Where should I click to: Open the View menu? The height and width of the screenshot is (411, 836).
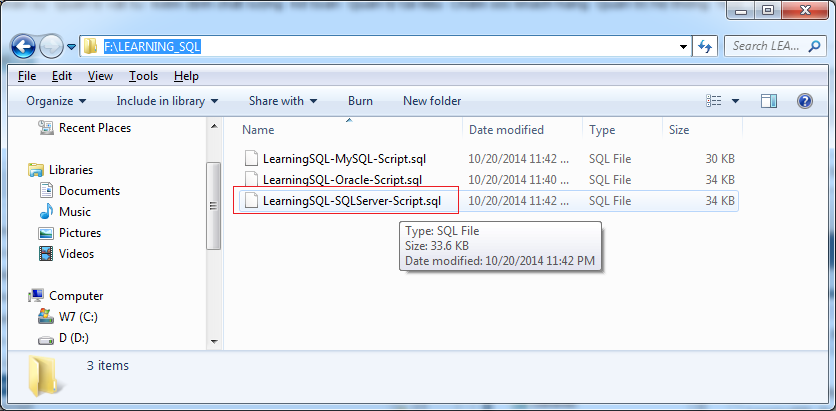point(100,76)
